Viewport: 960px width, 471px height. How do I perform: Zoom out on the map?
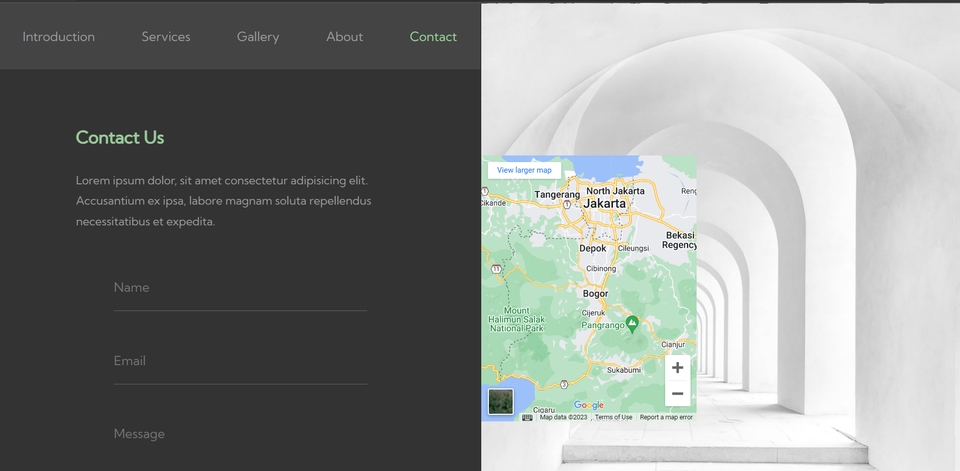point(677,393)
